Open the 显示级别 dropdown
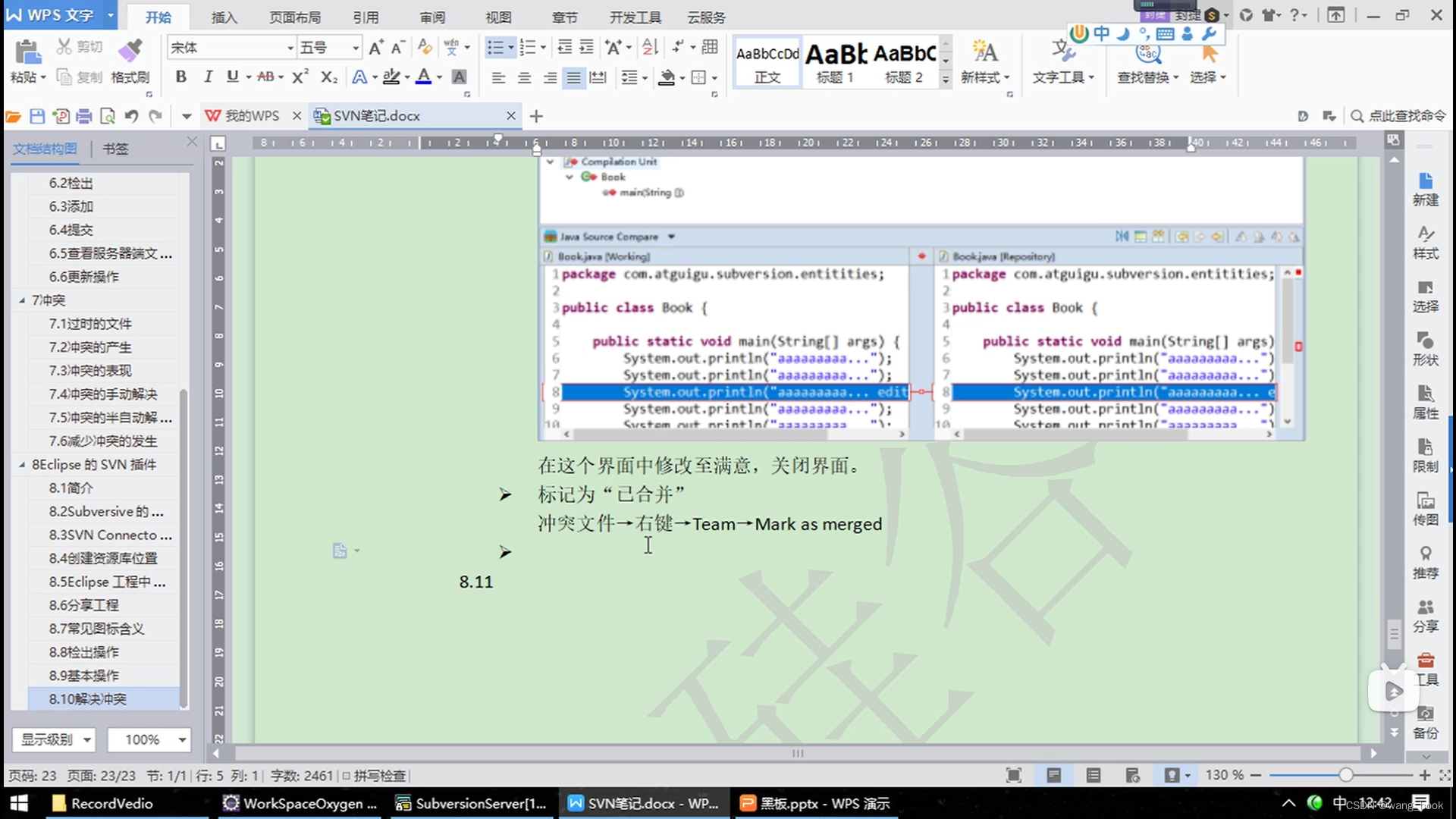This screenshot has height=819, width=1456. pos(54,739)
